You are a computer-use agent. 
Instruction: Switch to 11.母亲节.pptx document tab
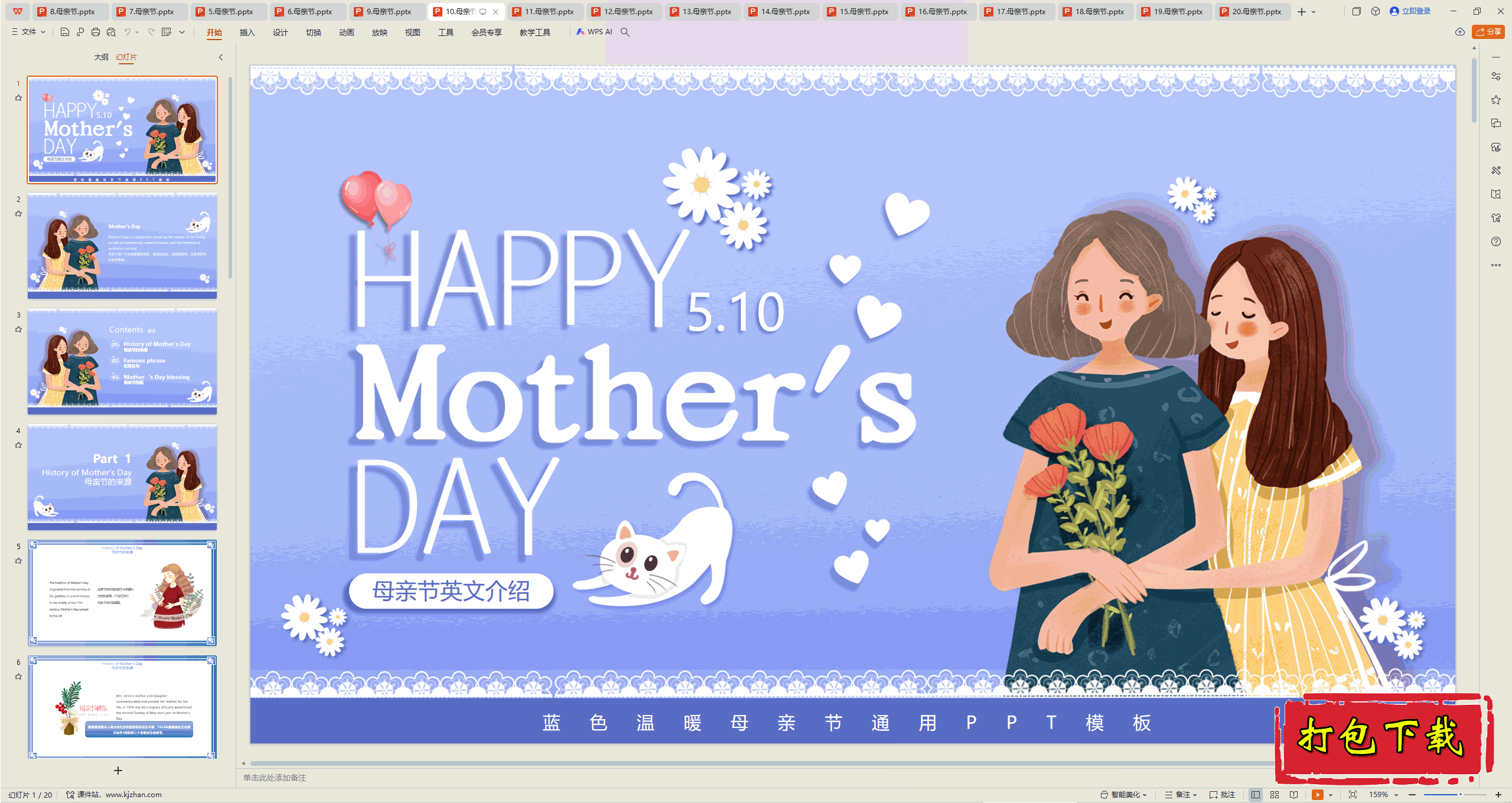tap(546, 11)
